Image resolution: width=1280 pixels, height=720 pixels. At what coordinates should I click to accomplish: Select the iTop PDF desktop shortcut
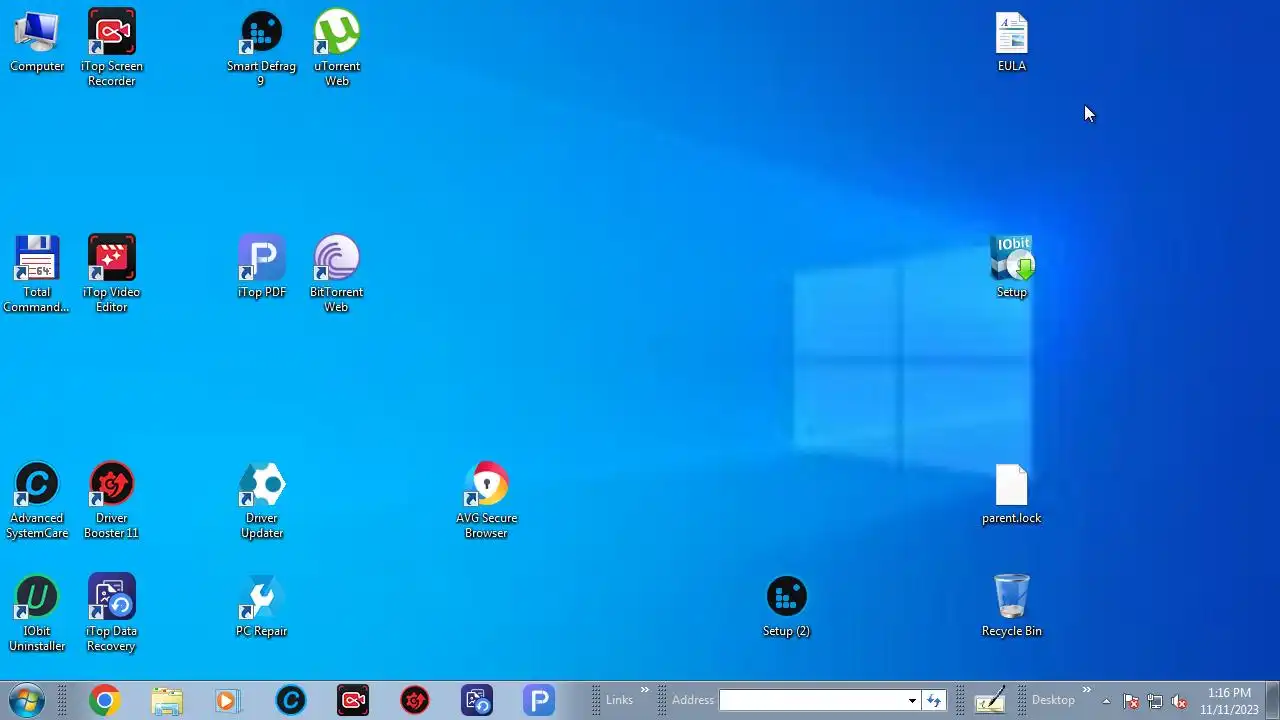[261, 268]
